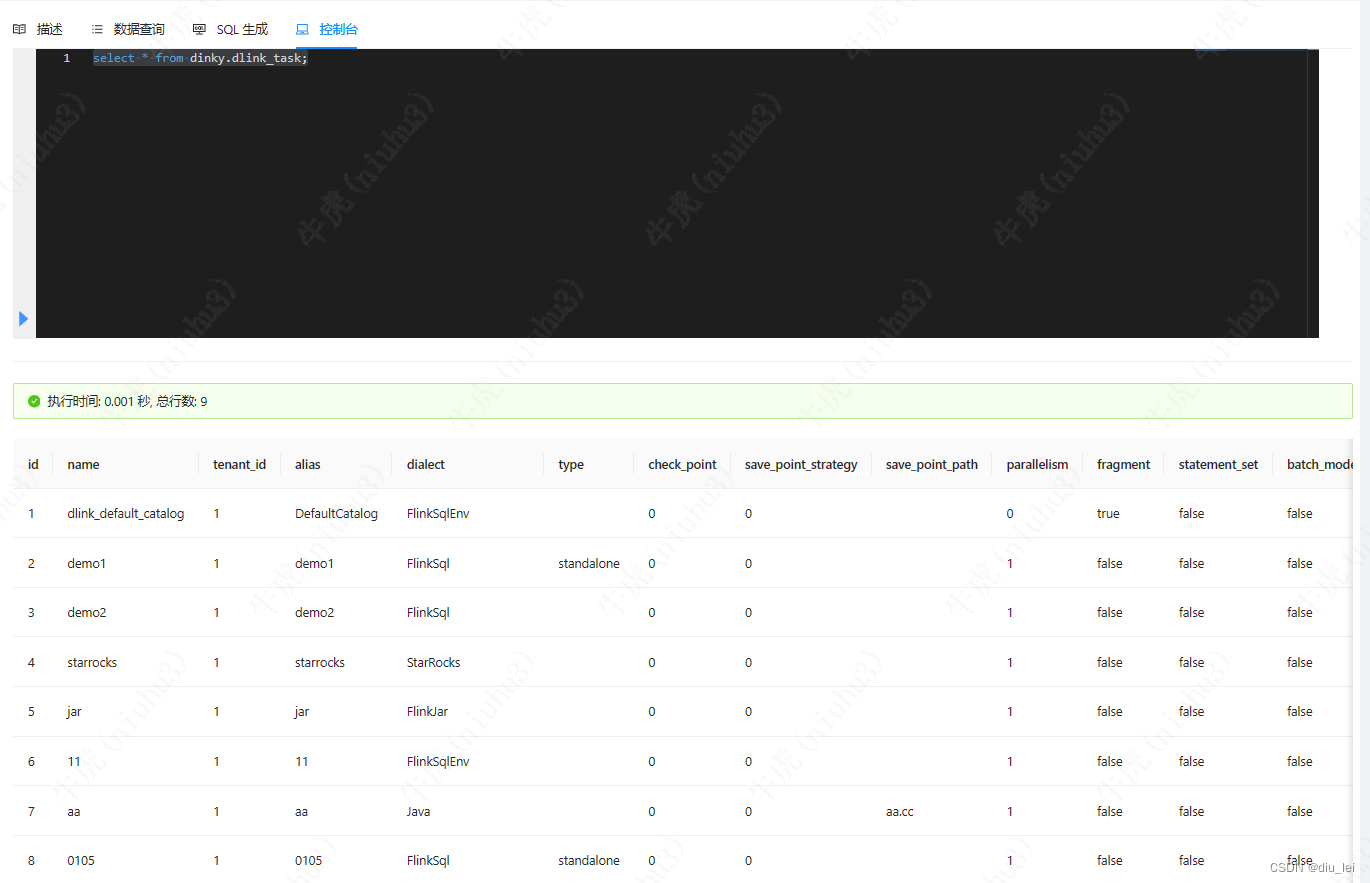Click the standalone type cell in demo1 row
Image resolution: width=1370 pixels, height=883 pixels.
coord(589,563)
